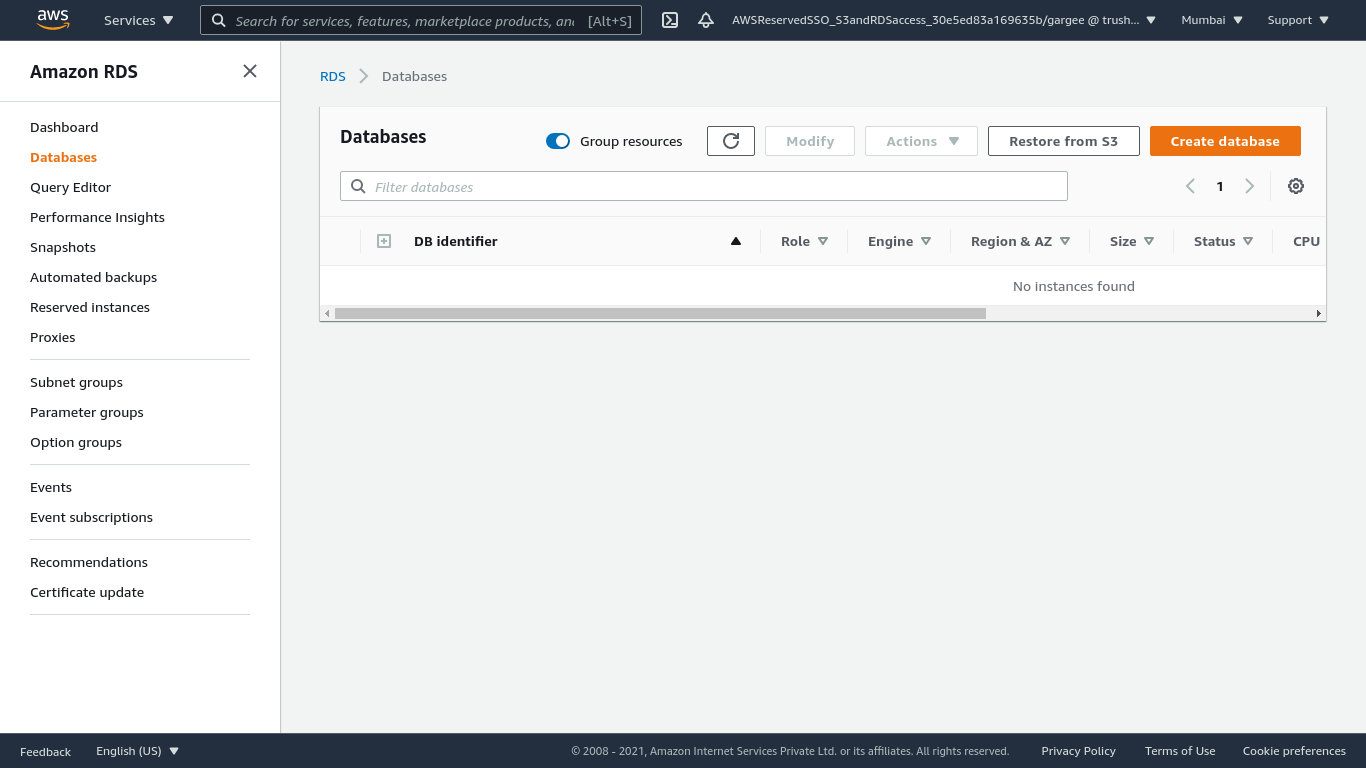
Task: View Events page
Action: tap(51, 487)
